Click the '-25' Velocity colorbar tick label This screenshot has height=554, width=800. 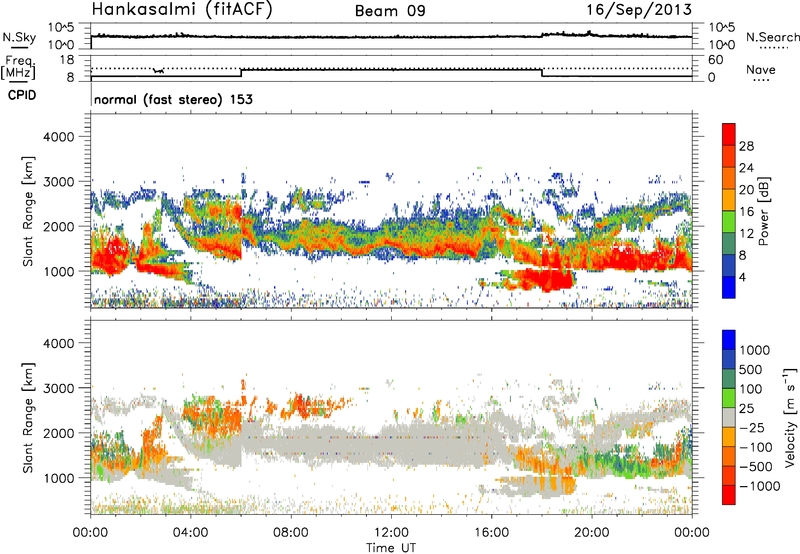[751, 427]
